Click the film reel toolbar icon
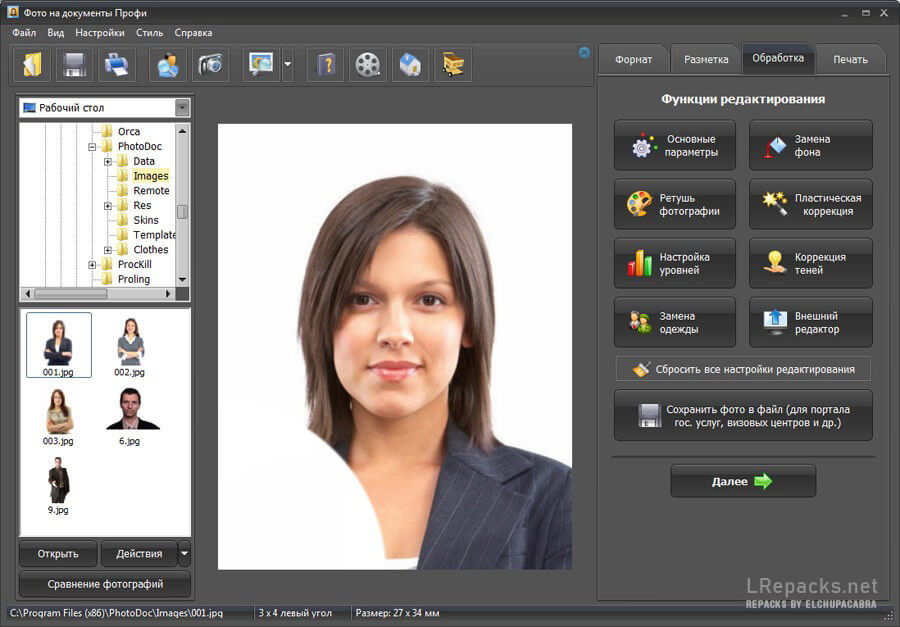This screenshot has width=900, height=627. [368, 65]
